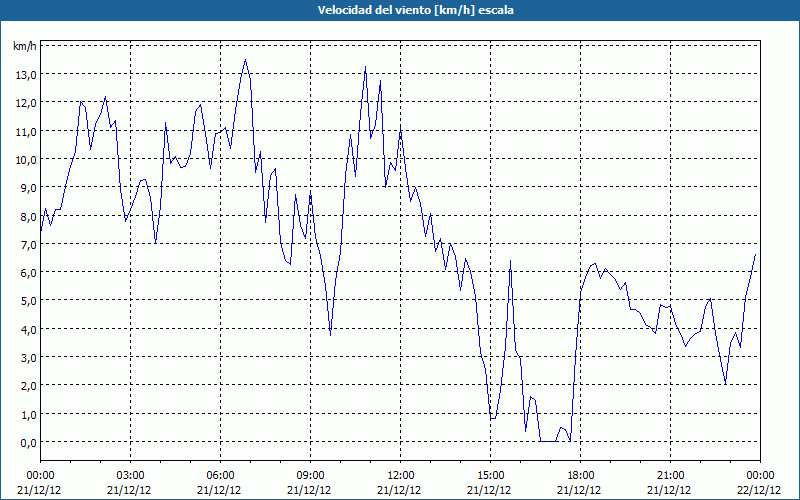Click the "15:00" time label
Viewport: 800px width, 500px height.
(491, 476)
